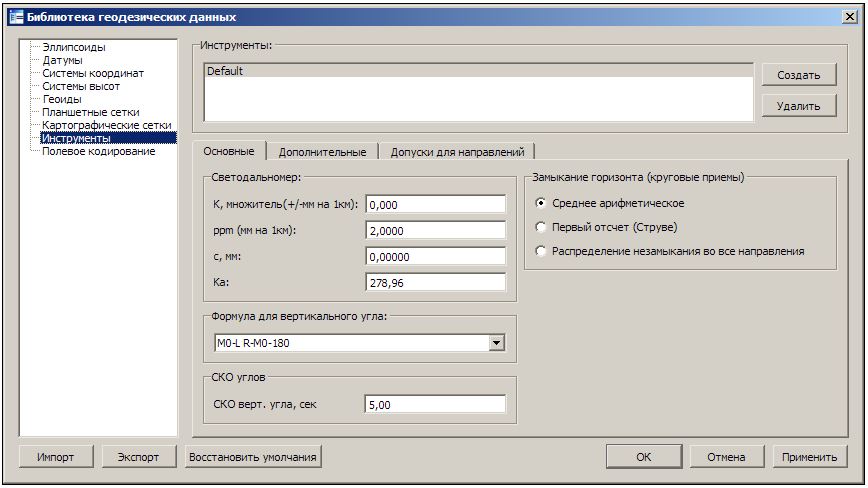Viewport: 868px width, 488px height.
Task: Click the Применить button
Action: coord(809,457)
